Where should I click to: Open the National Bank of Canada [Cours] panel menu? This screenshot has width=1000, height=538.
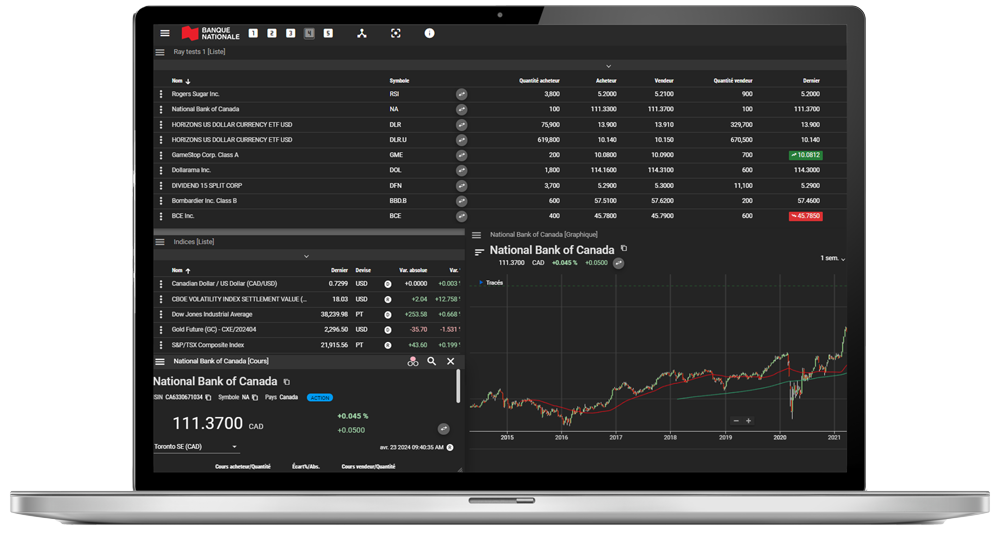coord(160,361)
